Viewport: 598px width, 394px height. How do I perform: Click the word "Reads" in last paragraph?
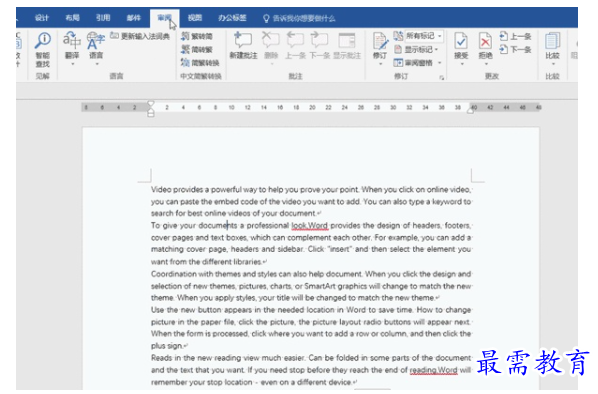click(x=162, y=358)
